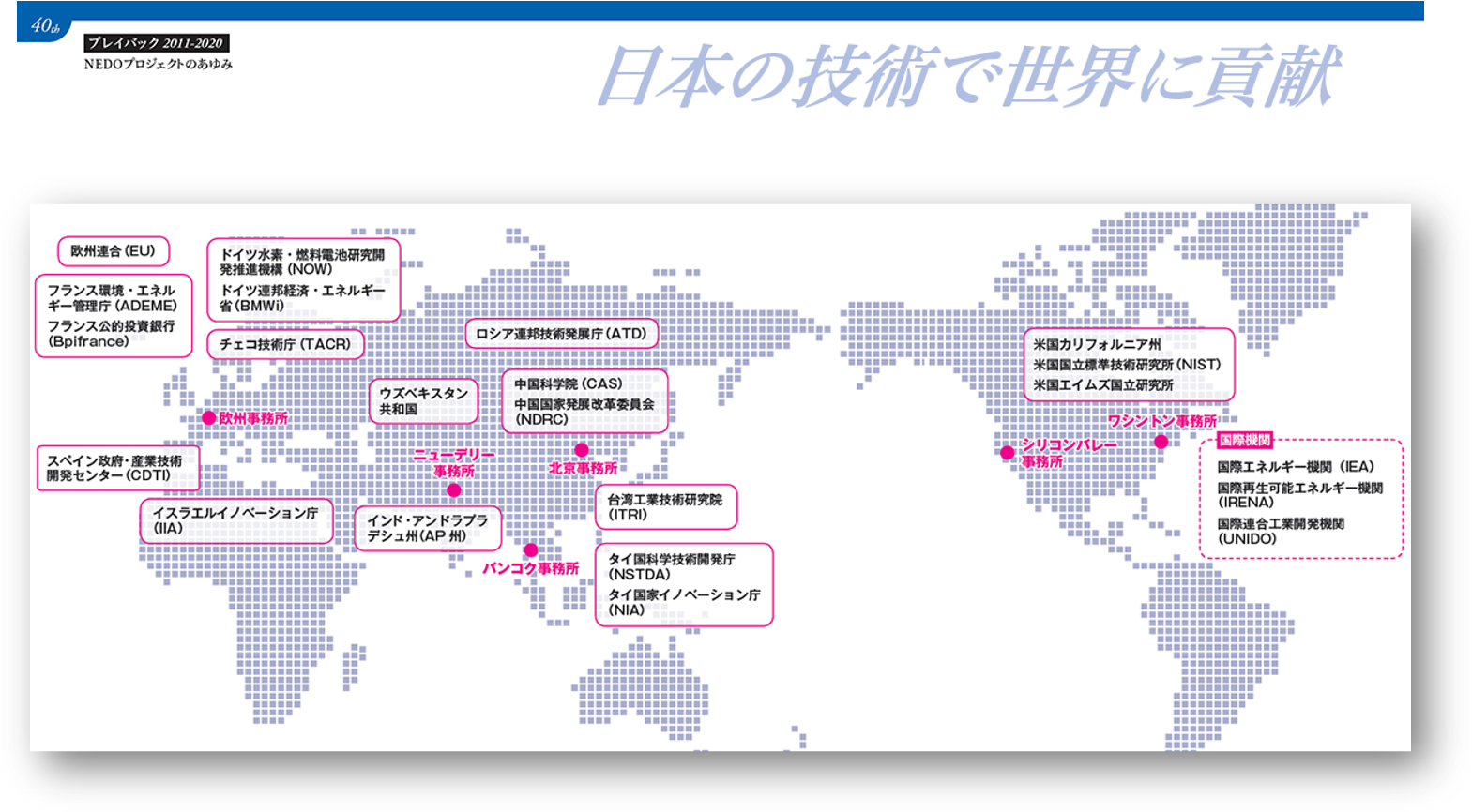1472x812 pixels.
Task: Click the 40th anniversary badge
Action: pos(44,26)
